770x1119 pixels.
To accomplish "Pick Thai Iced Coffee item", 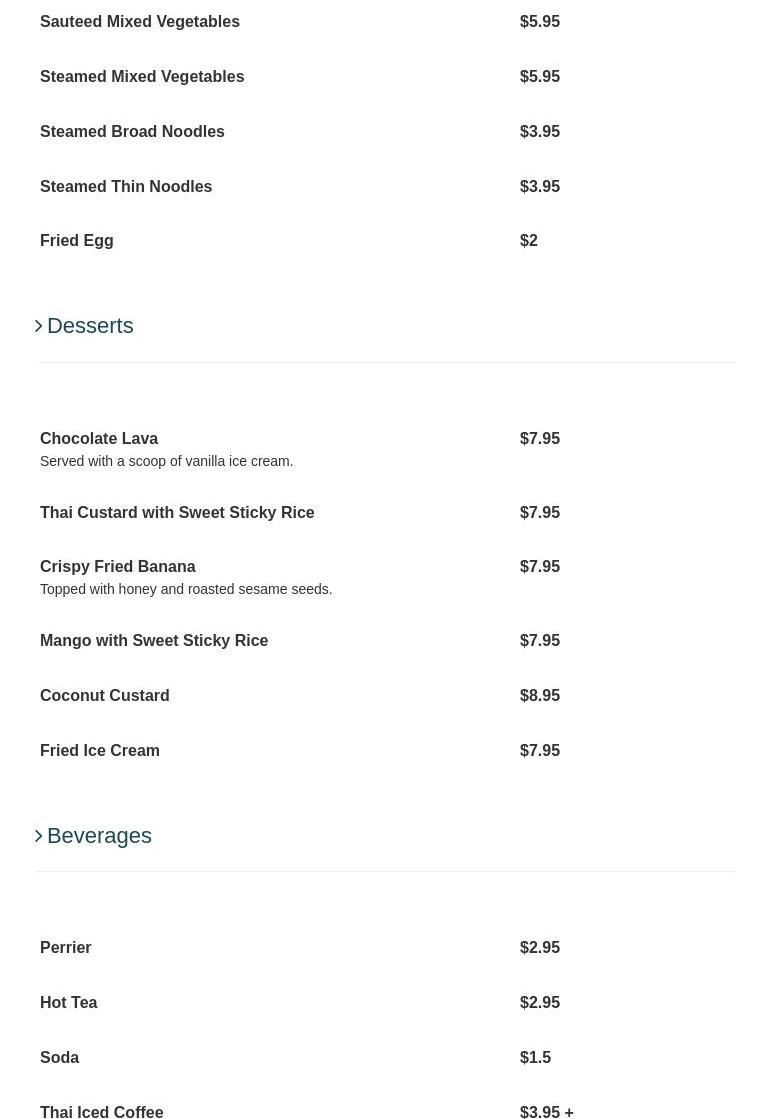I will (x=102, y=1111).
